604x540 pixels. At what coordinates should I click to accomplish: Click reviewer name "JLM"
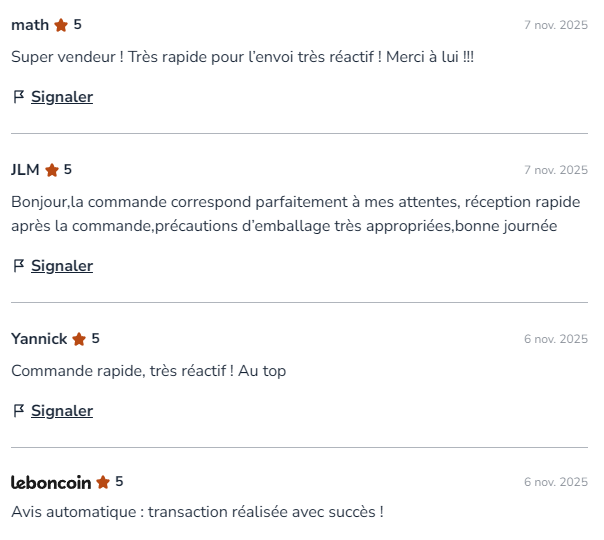tap(25, 170)
